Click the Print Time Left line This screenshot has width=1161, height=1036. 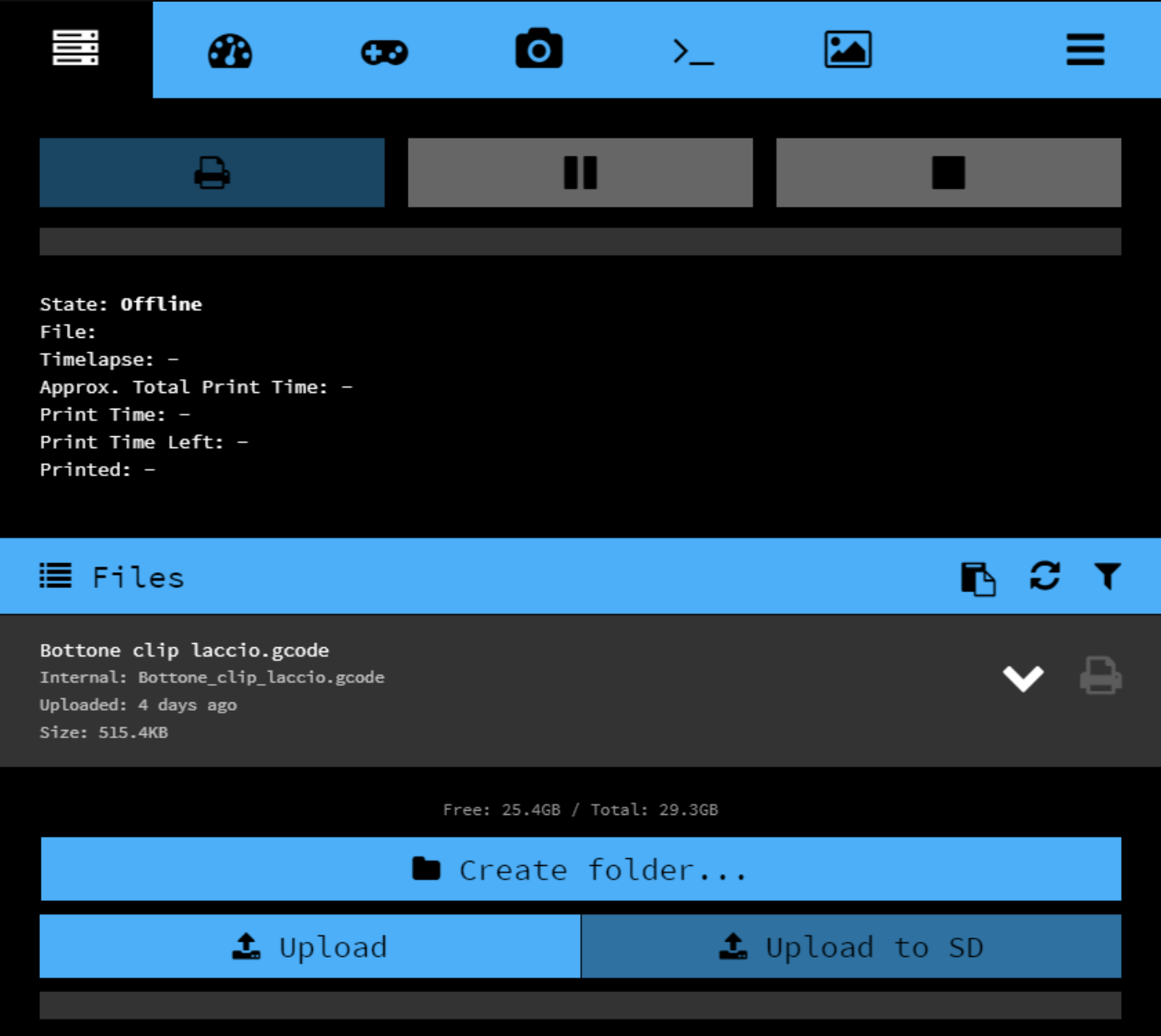[x=143, y=442]
